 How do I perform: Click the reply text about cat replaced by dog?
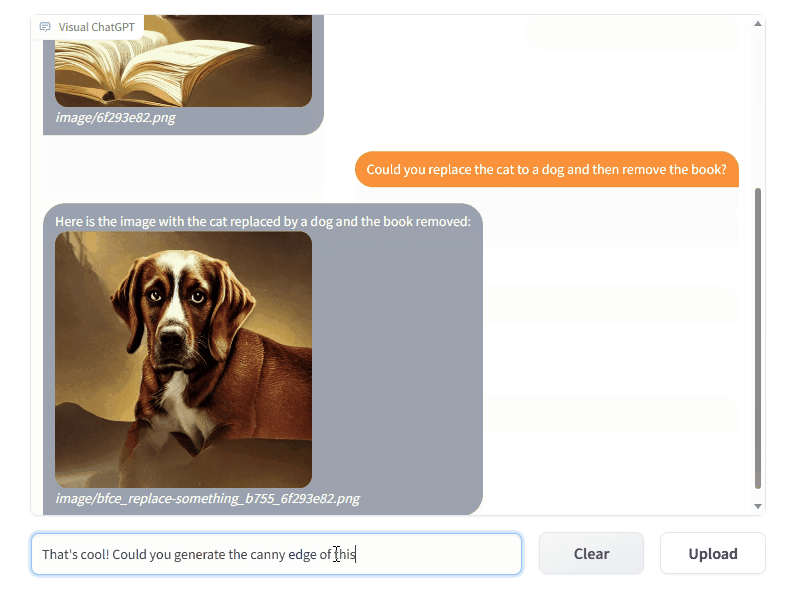click(x=263, y=222)
